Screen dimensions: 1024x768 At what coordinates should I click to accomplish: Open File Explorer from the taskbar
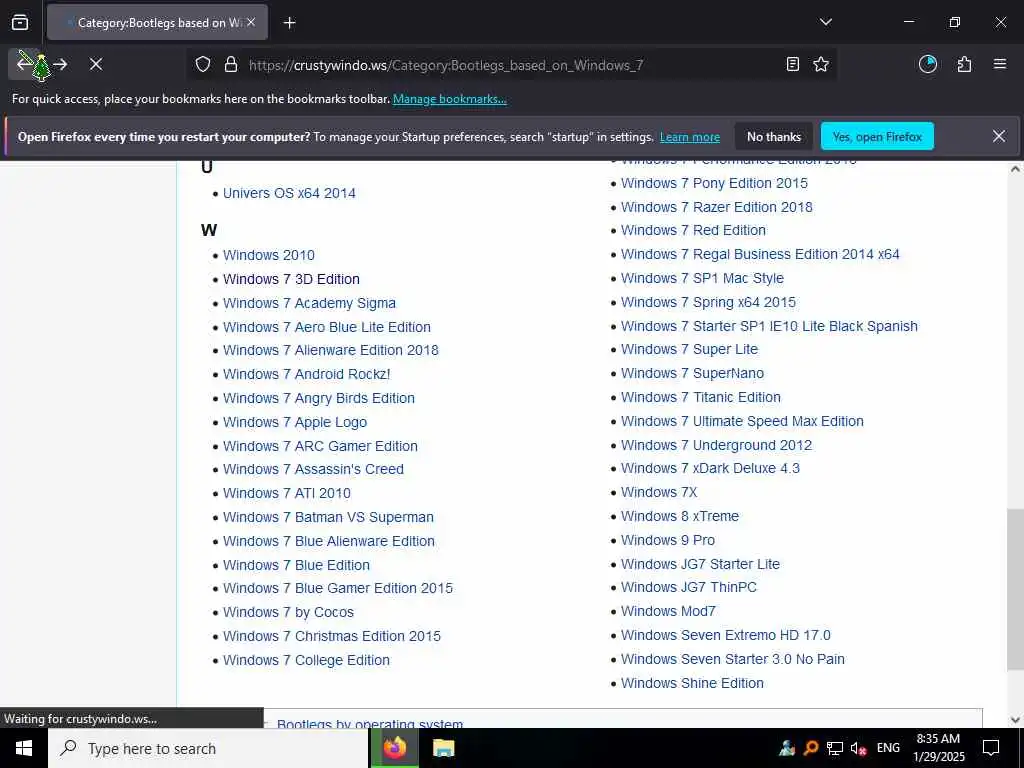click(443, 748)
